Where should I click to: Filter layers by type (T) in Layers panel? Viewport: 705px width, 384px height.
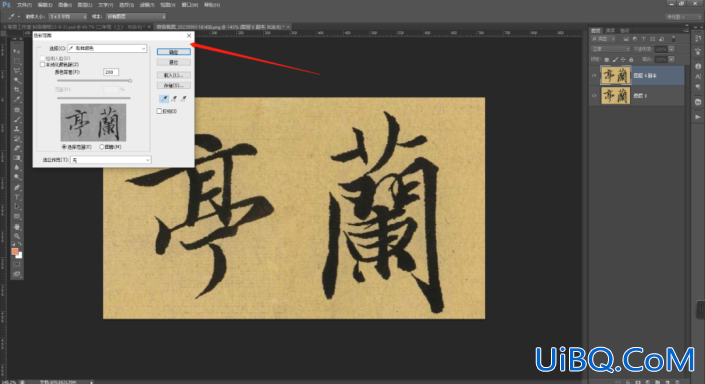pos(643,39)
